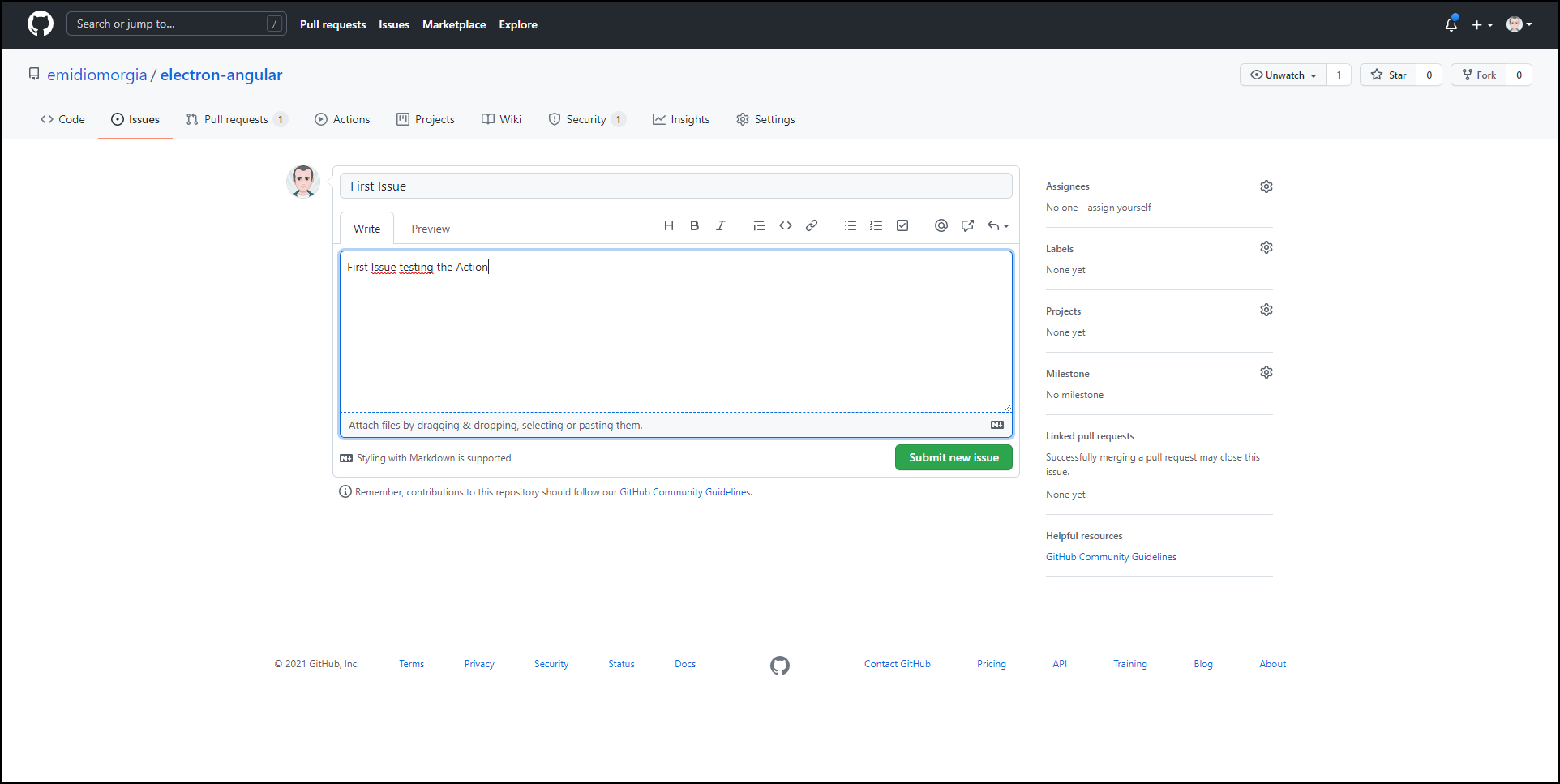
Task: Click Submit new issue button
Action: coord(954,457)
